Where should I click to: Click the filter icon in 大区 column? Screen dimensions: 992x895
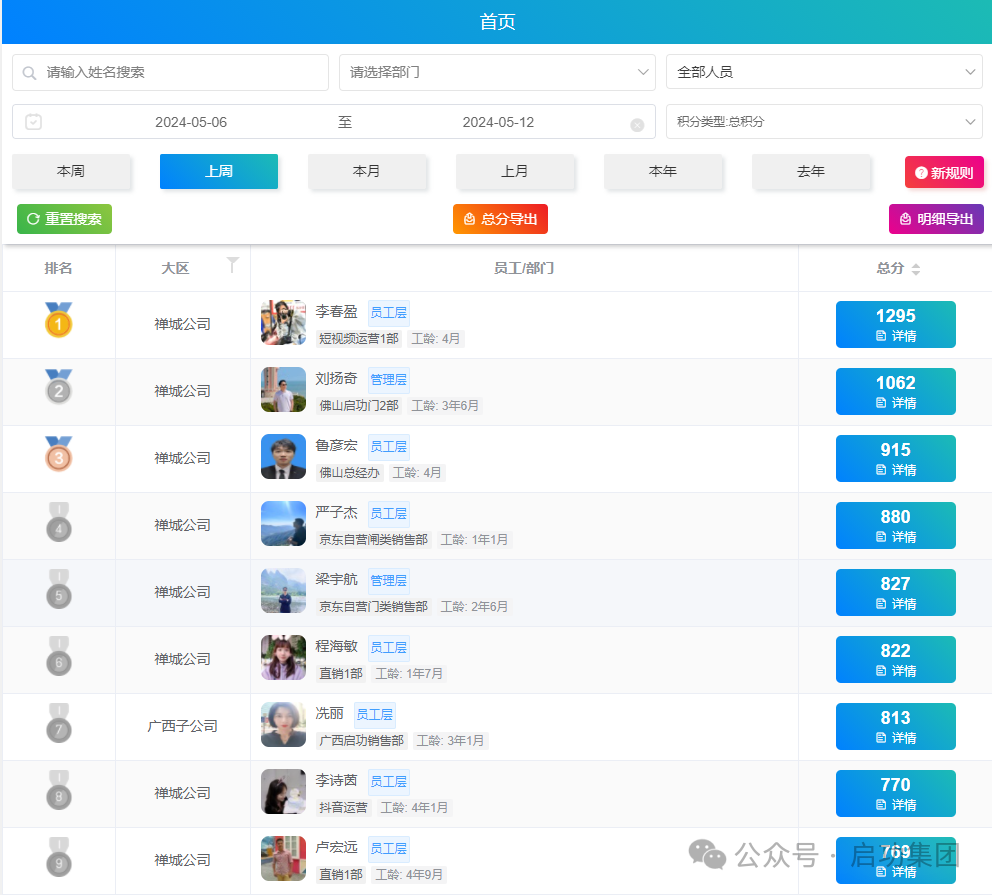[233, 265]
